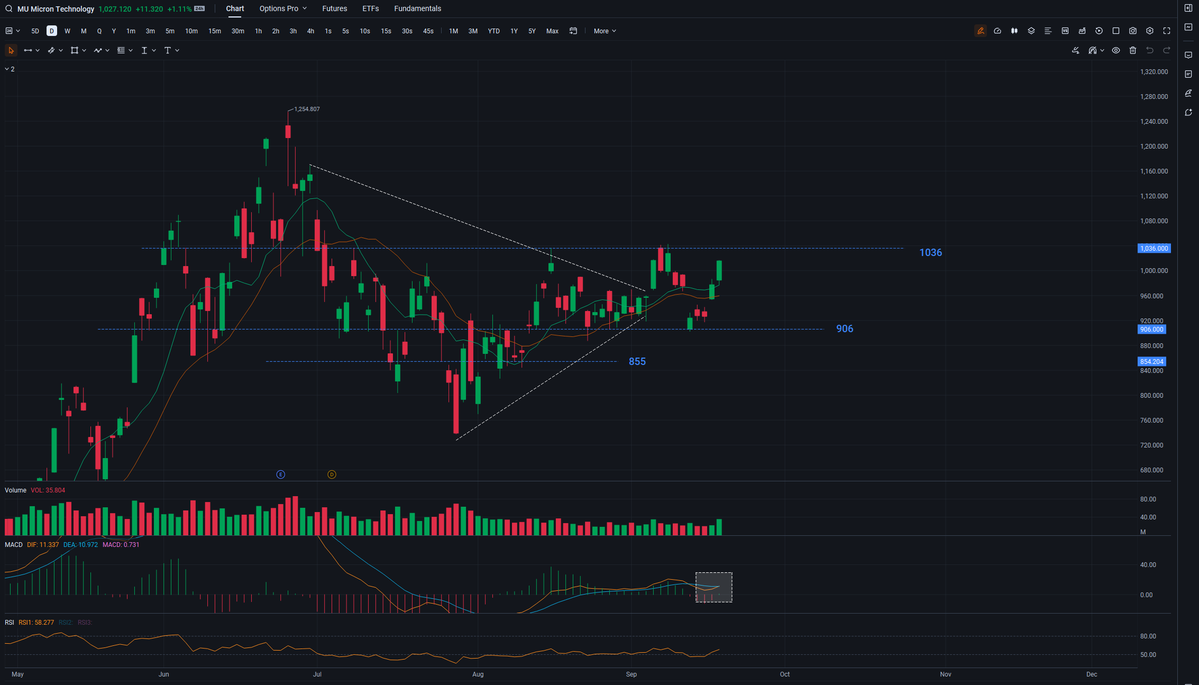The width and height of the screenshot is (1199, 685).
Task: Click the drawing path icon left of magnet
Action: tap(1075, 50)
